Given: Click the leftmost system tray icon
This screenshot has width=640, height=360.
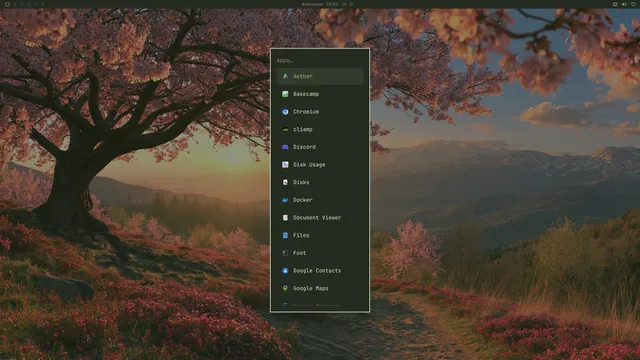Looking at the screenshot, I should (x=615, y=4).
